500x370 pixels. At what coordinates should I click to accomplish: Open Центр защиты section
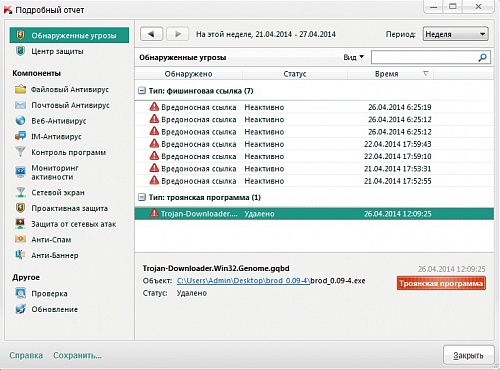57,51
